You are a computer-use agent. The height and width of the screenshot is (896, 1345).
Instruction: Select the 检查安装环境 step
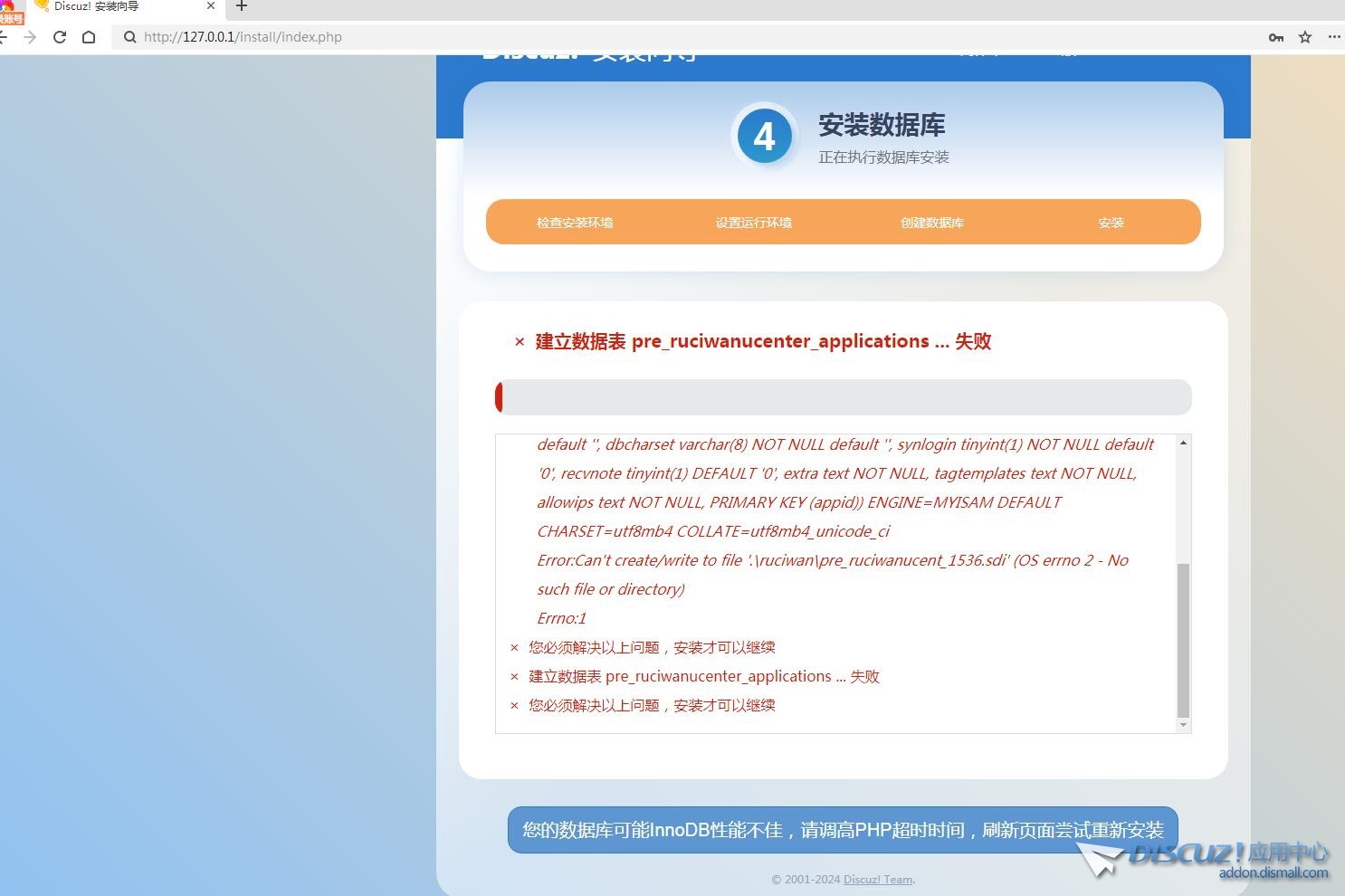[575, 223]
